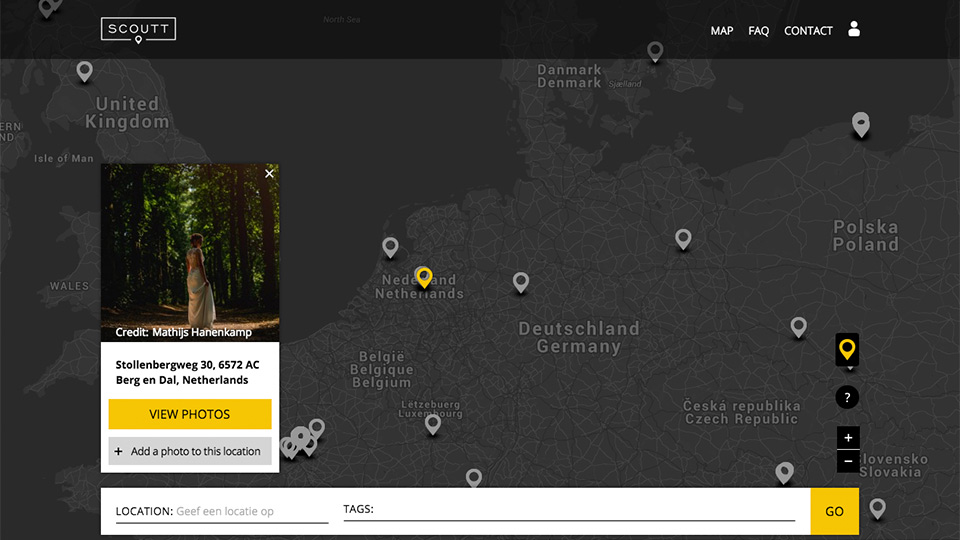Select the pin near Luxembourg
Screen dimensions: 960x540
point(433,424)
